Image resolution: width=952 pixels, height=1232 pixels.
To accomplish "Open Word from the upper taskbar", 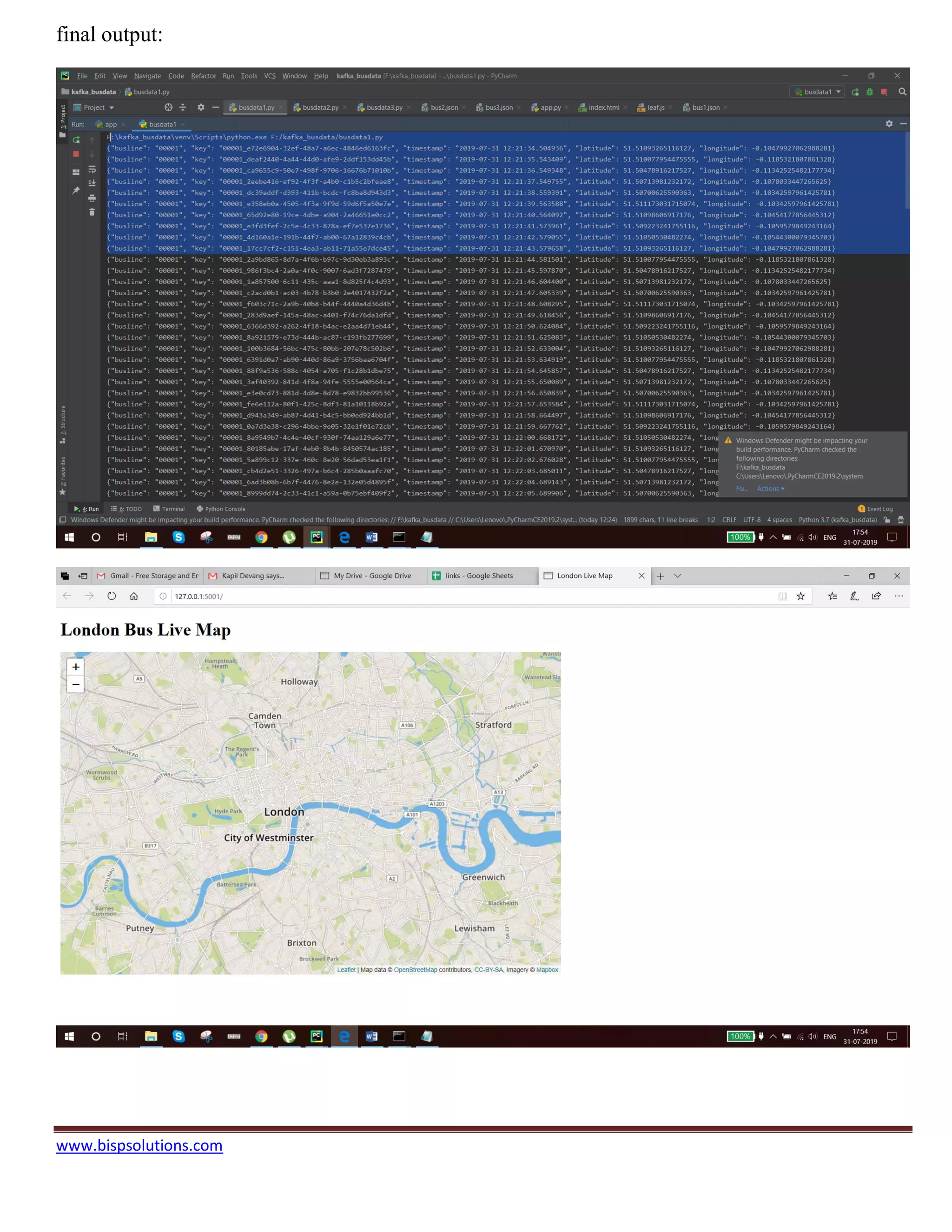I will (x=372, y=537).
